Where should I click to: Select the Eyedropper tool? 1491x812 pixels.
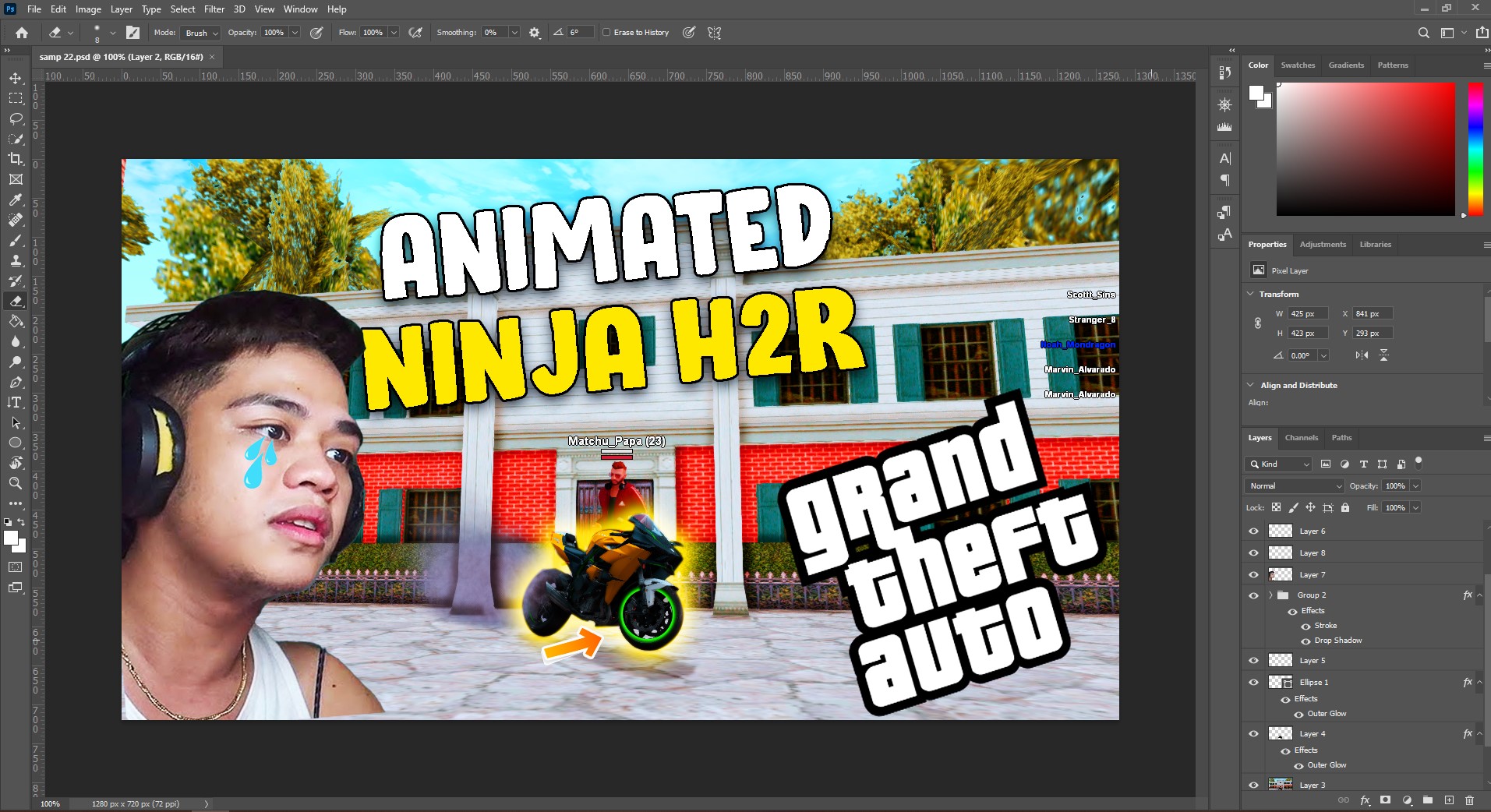pos(16,199)
